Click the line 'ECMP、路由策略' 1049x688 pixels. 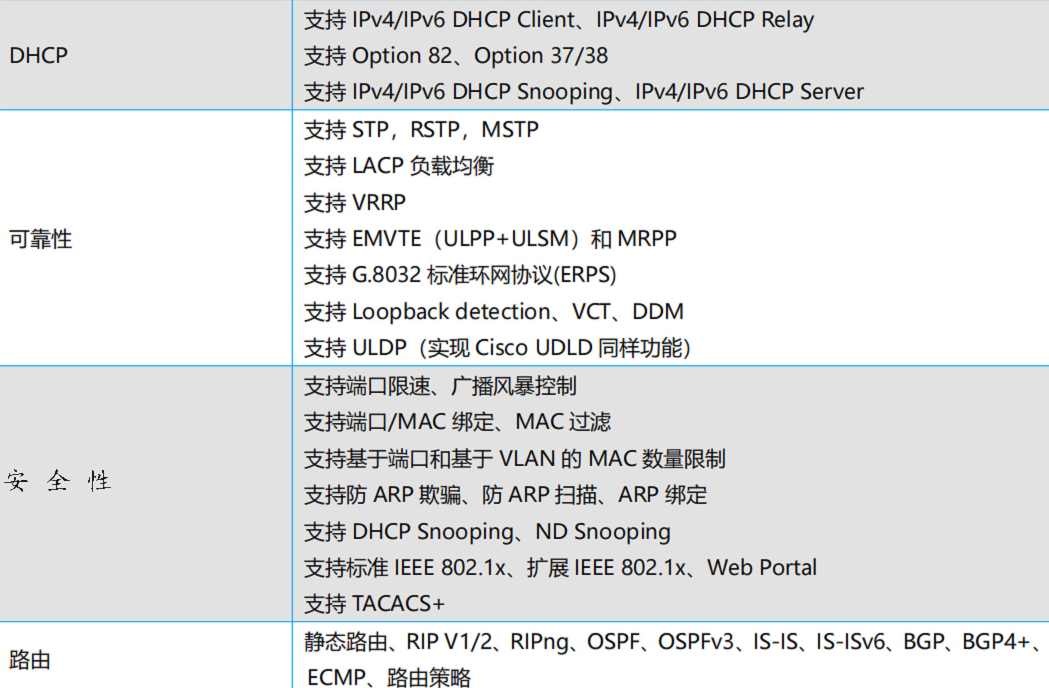(389, 677)
